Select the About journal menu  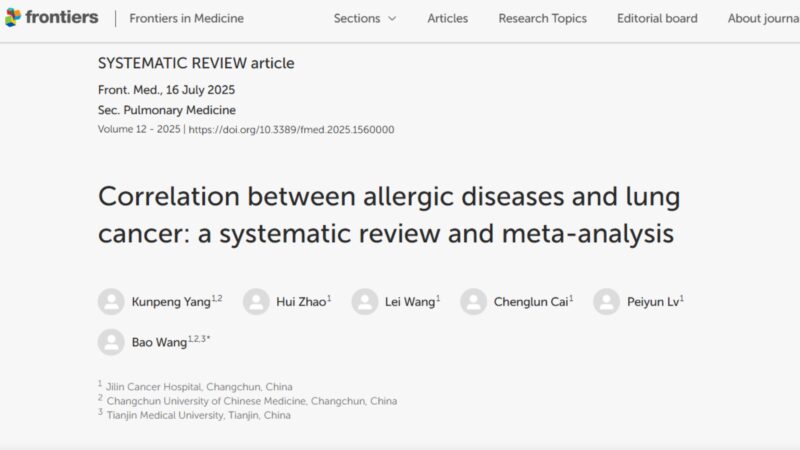[764, 18]
